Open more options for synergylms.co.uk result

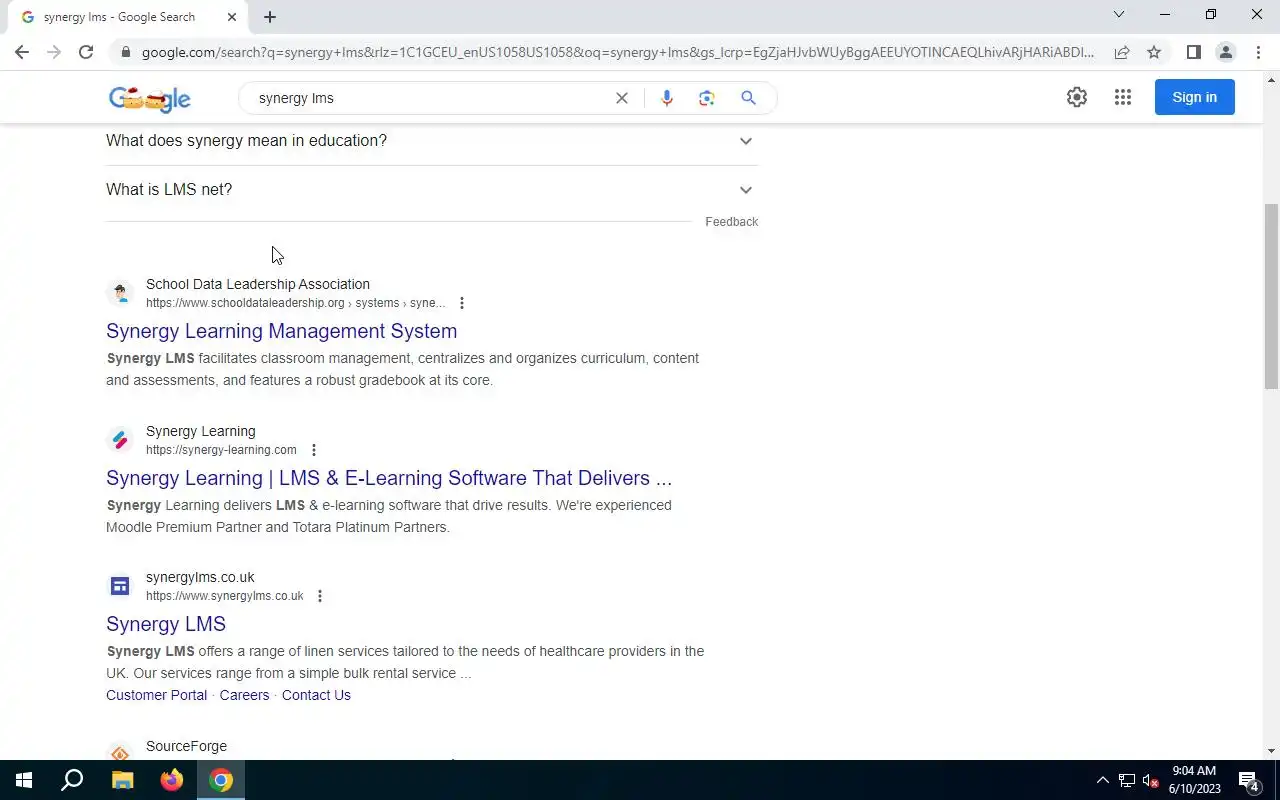pyautogui.click(x=320, y=596)
